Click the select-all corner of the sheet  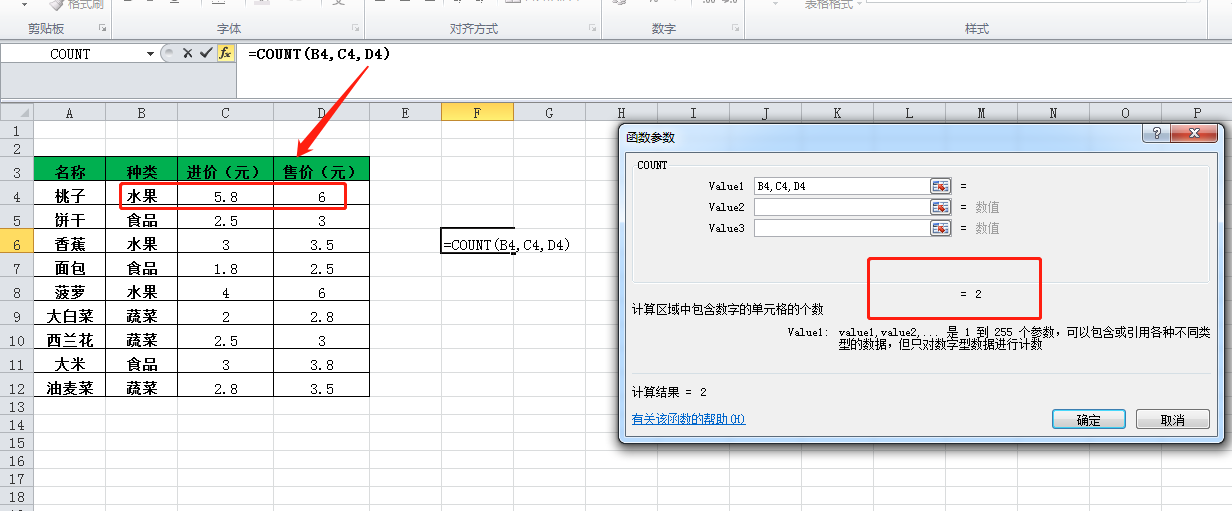tap(16, 113)
